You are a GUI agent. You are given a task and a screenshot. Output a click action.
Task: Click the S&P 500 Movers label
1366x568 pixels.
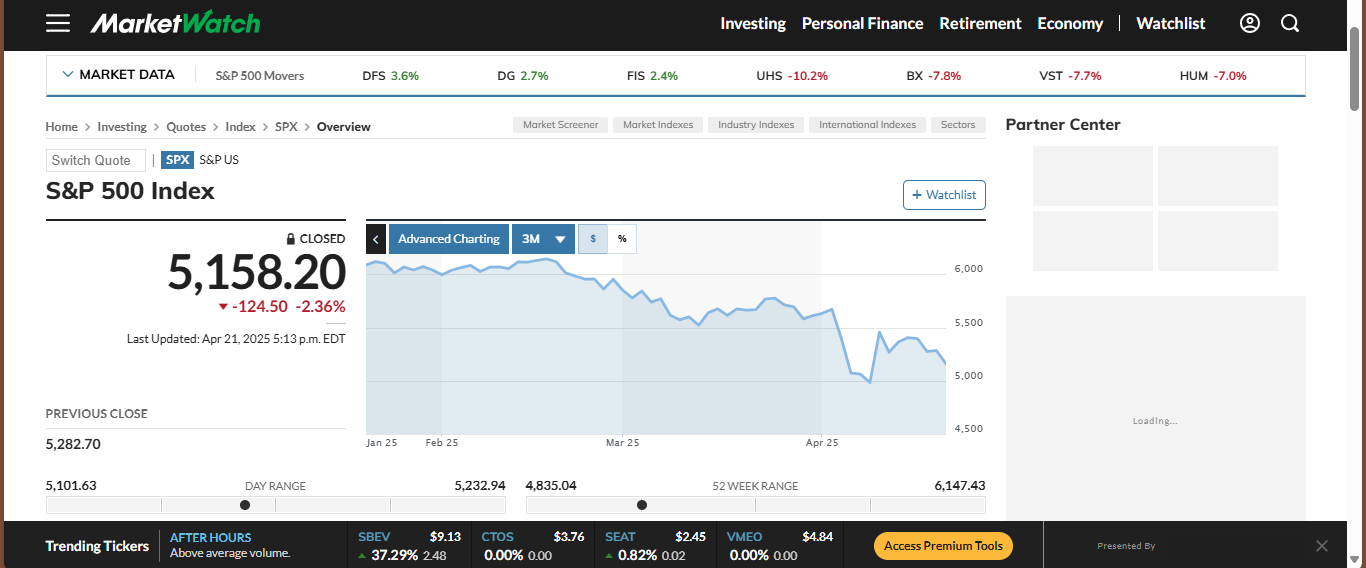tap(260, 76)
